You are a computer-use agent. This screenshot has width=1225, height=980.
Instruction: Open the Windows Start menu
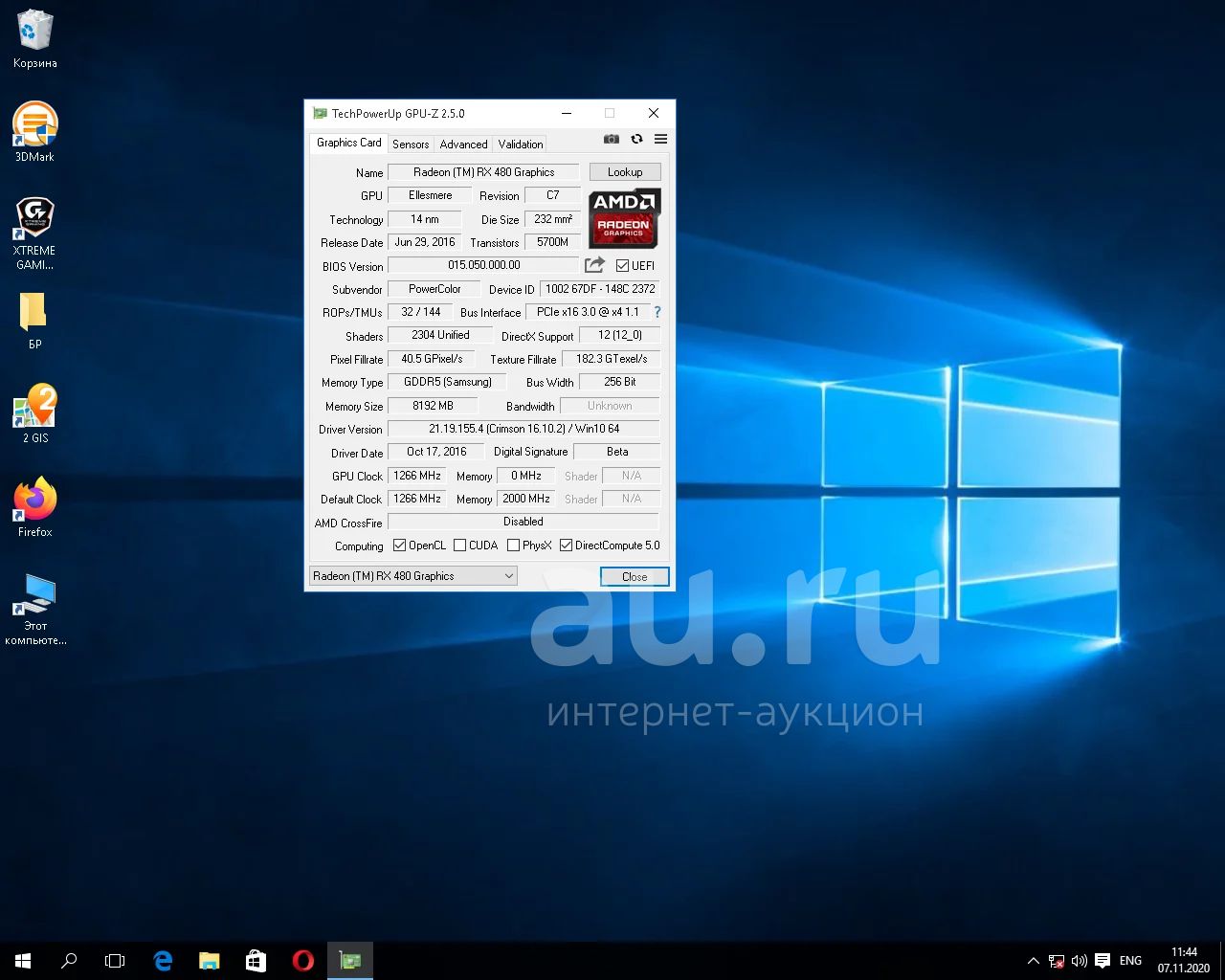(23, 960)
